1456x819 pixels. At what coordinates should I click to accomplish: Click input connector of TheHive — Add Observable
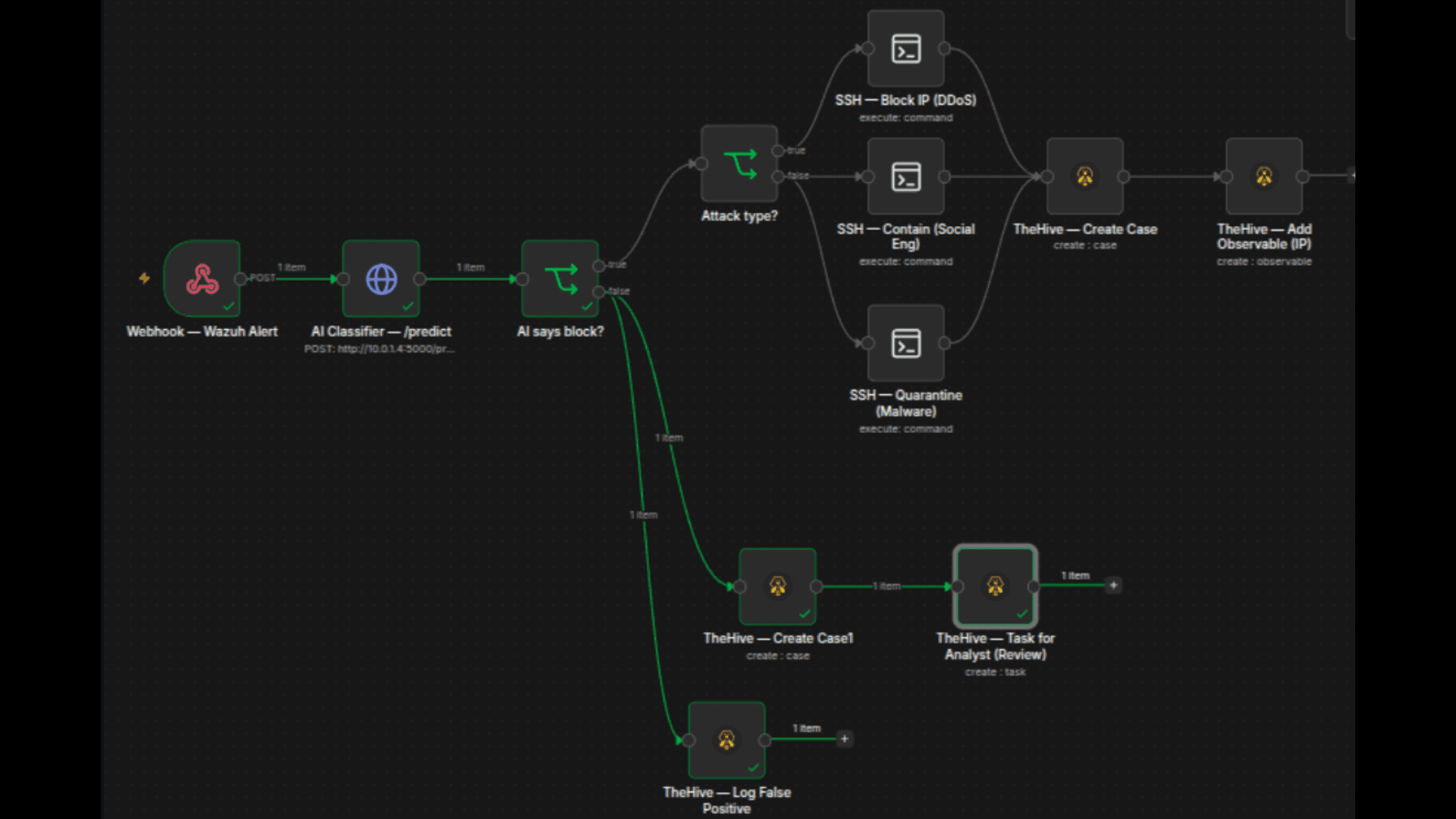pyautogui.click(x=1226, y=177)
